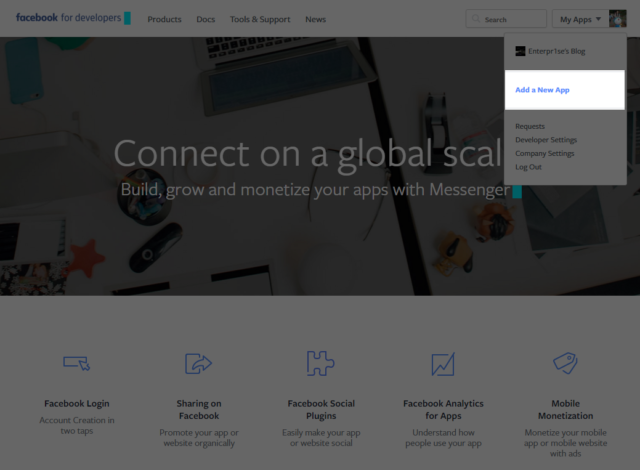The width and height of the screenshot is (640, 470).
Task: Click 'Account Creation in two taps' text
Action: coord(77,425)
